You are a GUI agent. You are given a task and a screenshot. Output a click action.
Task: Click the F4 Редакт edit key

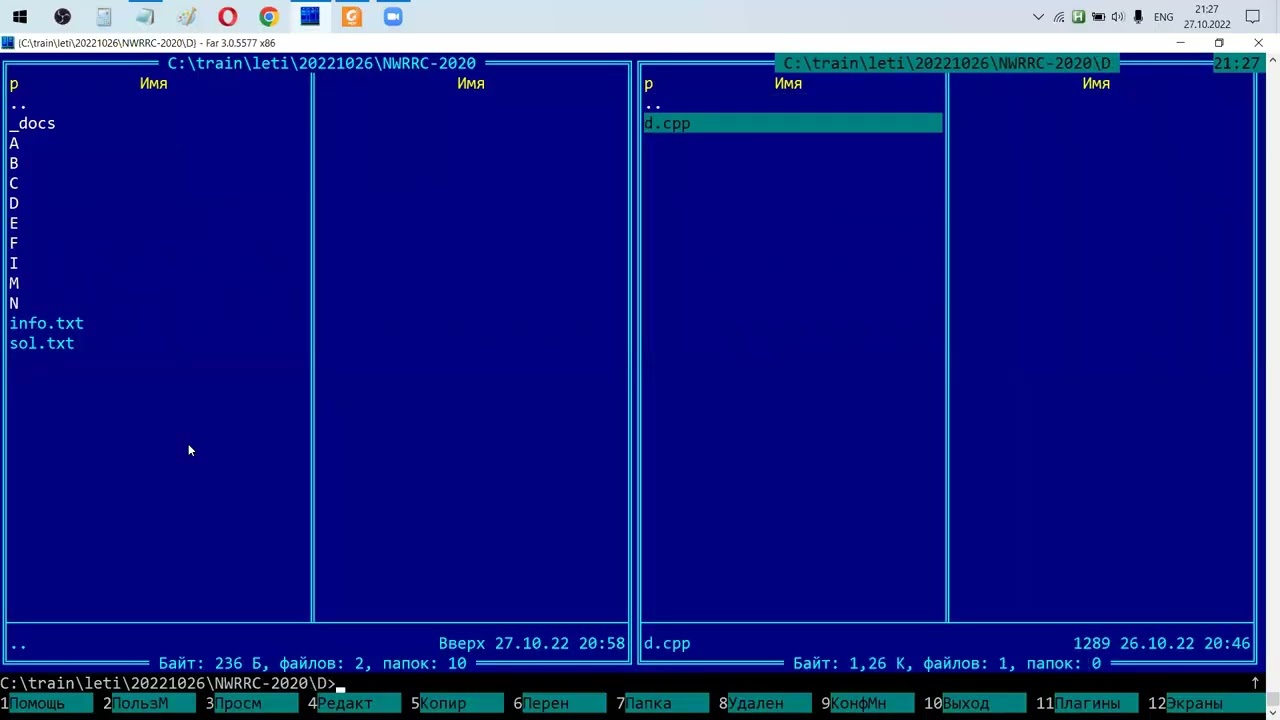point(353,704)
